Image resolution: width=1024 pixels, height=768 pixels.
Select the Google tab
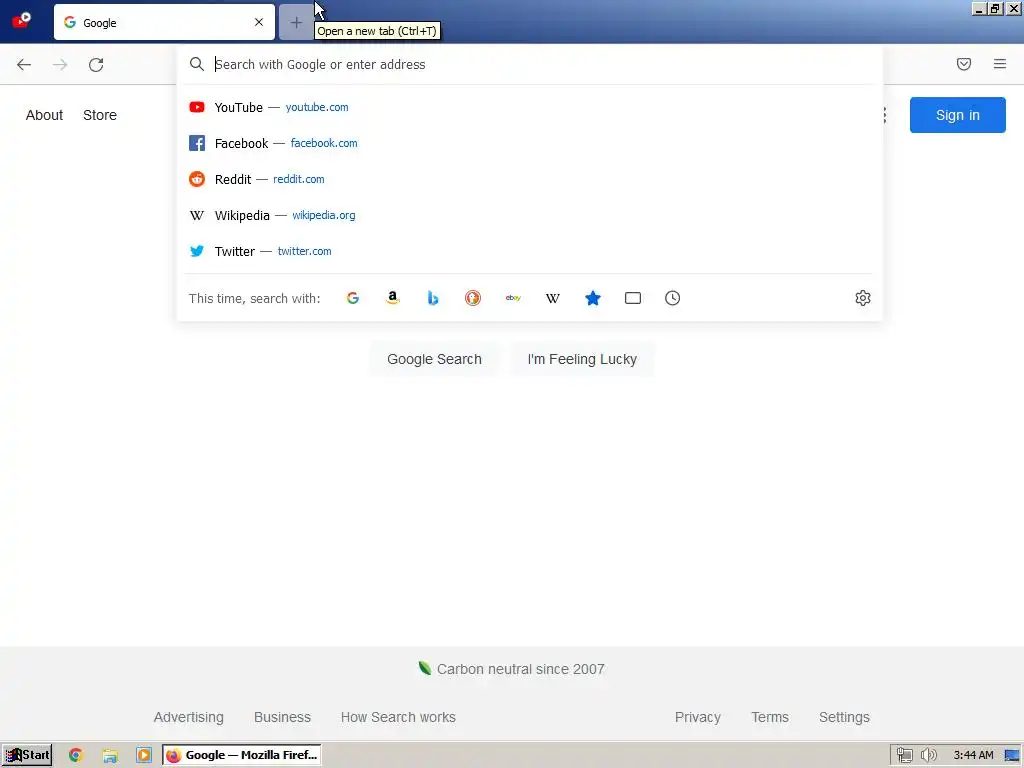[164, 22]
